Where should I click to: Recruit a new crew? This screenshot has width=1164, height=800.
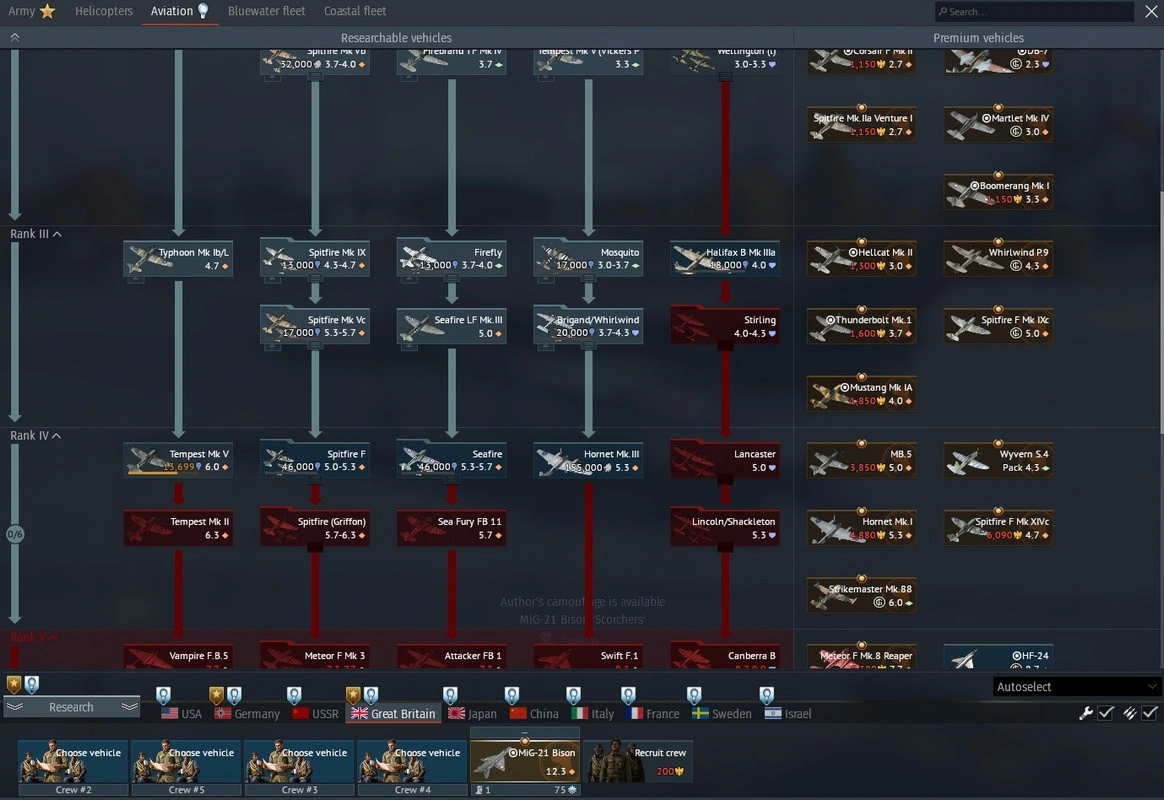click(638, 762)
